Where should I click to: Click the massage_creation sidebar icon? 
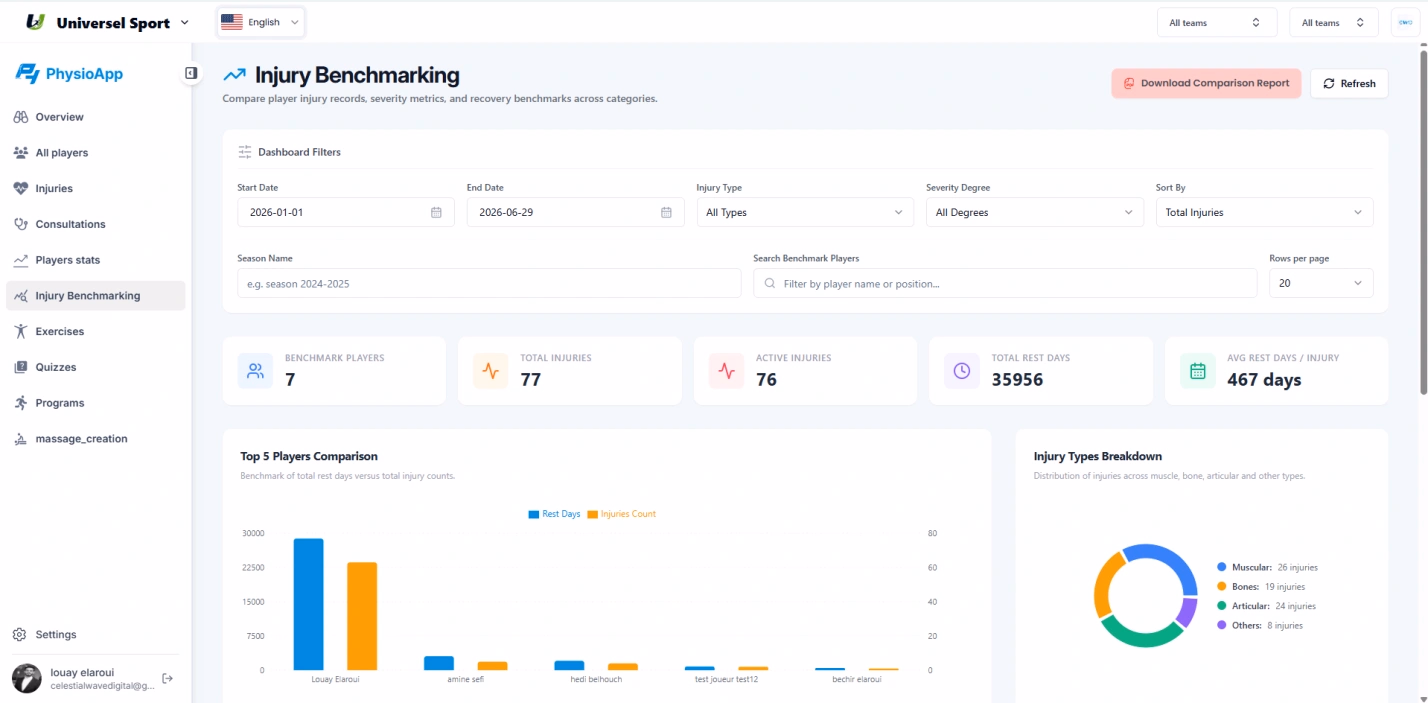click(20, 439)
